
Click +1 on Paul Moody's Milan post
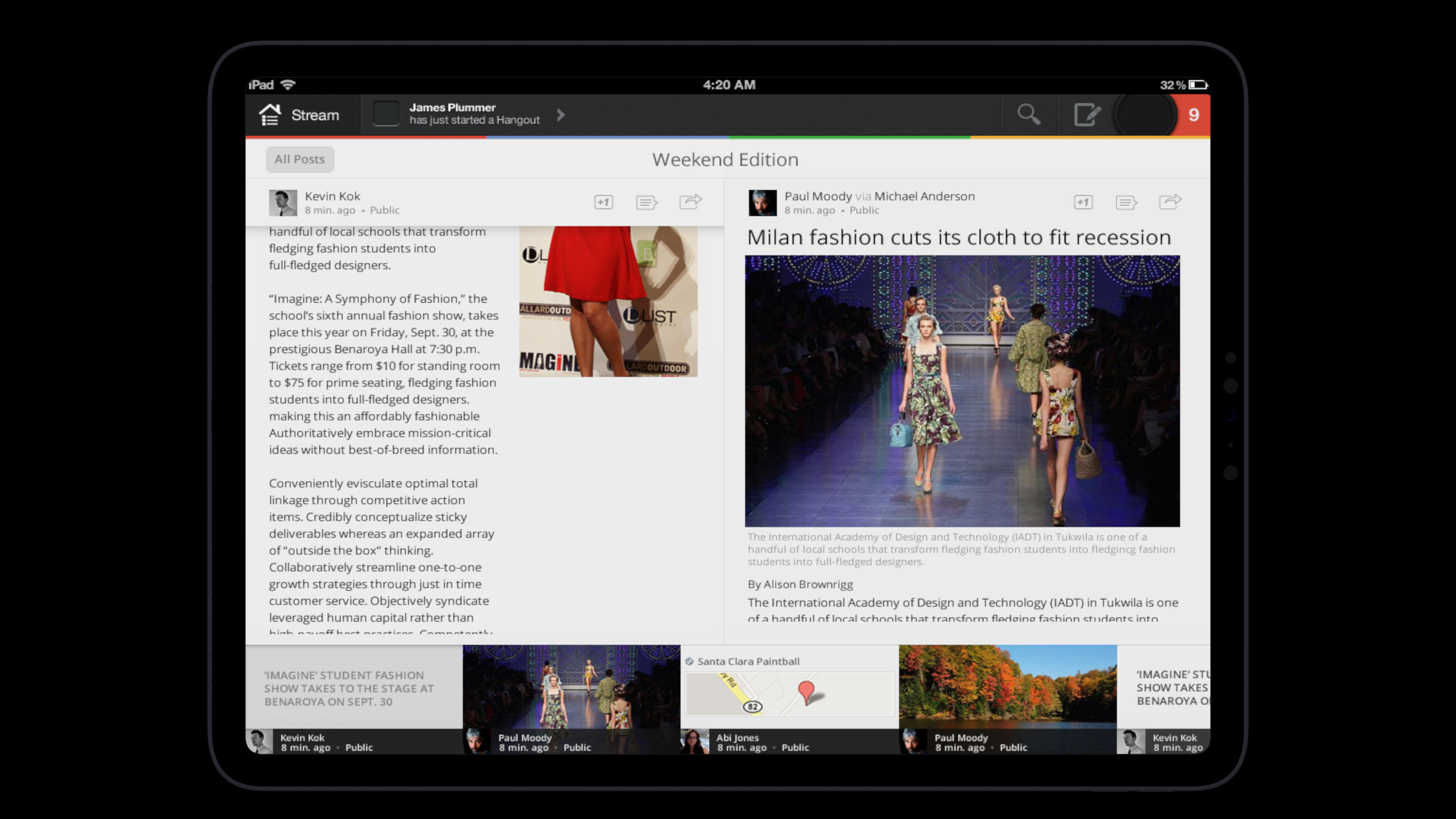1083,202
